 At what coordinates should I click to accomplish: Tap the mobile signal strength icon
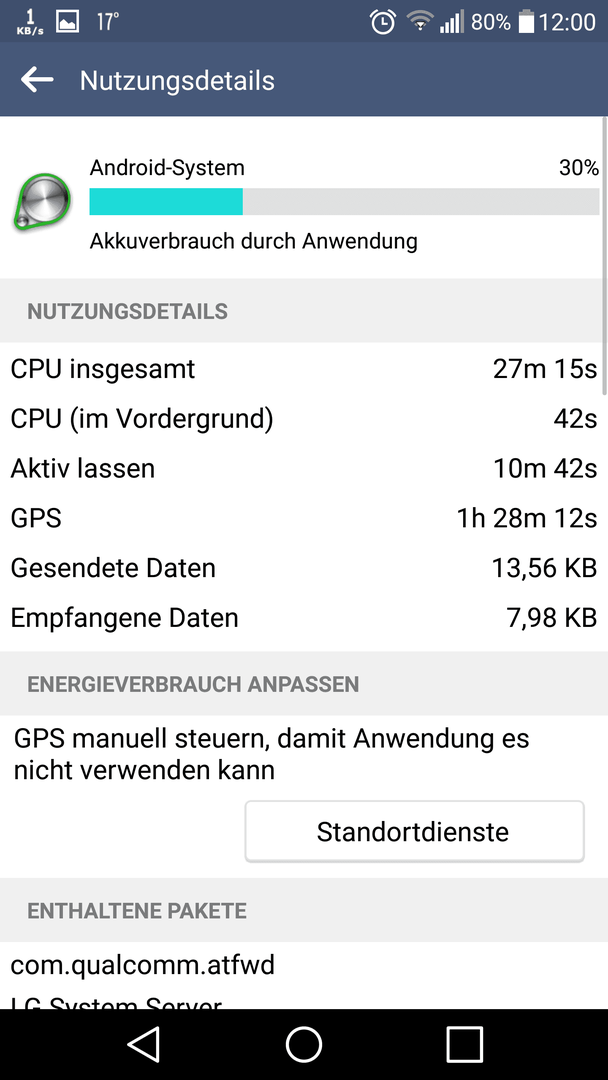coord(452,22)
